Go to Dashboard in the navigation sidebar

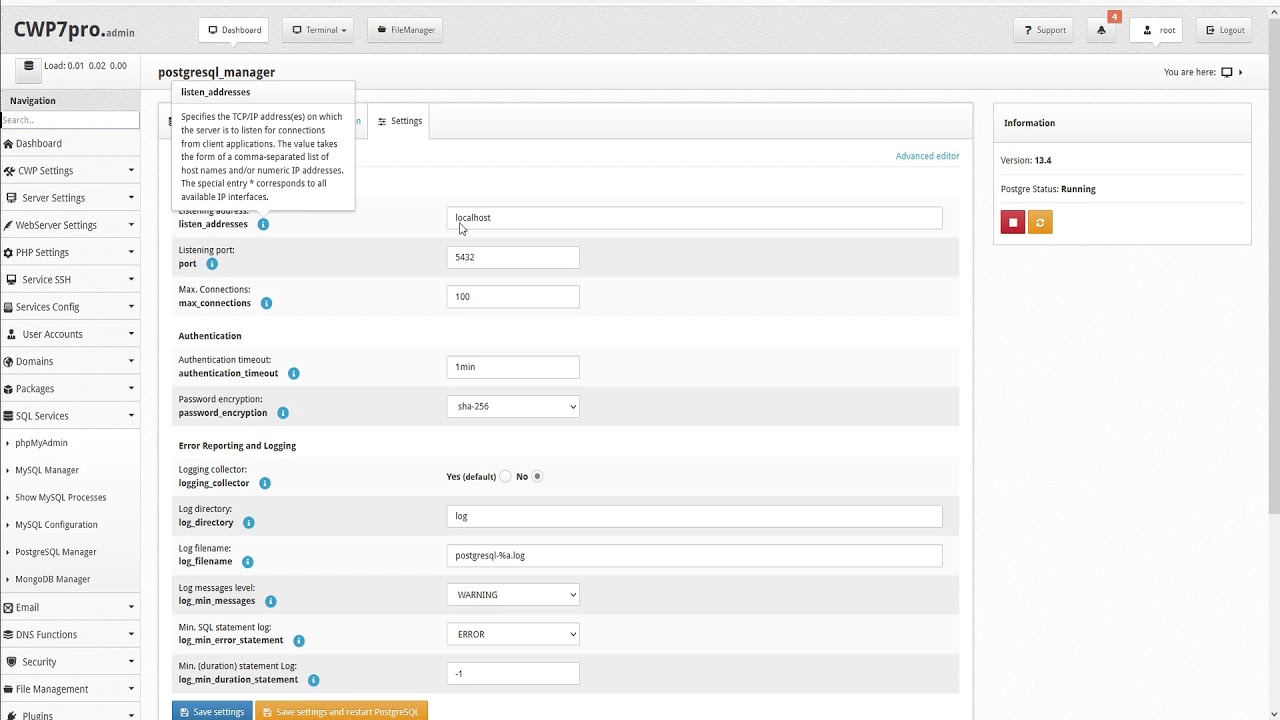pos(70,144)
